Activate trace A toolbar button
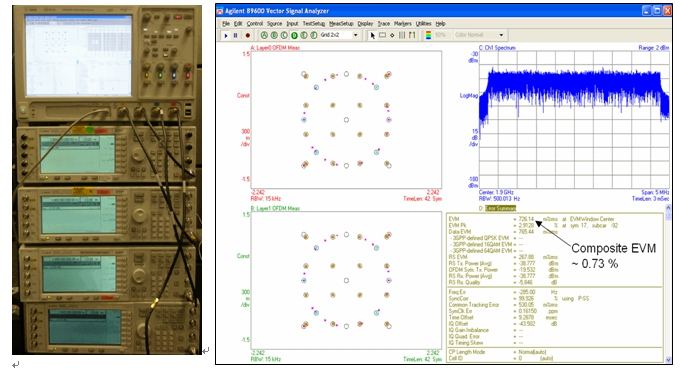Screen dimensions: 691x373 tap(264, 35)
